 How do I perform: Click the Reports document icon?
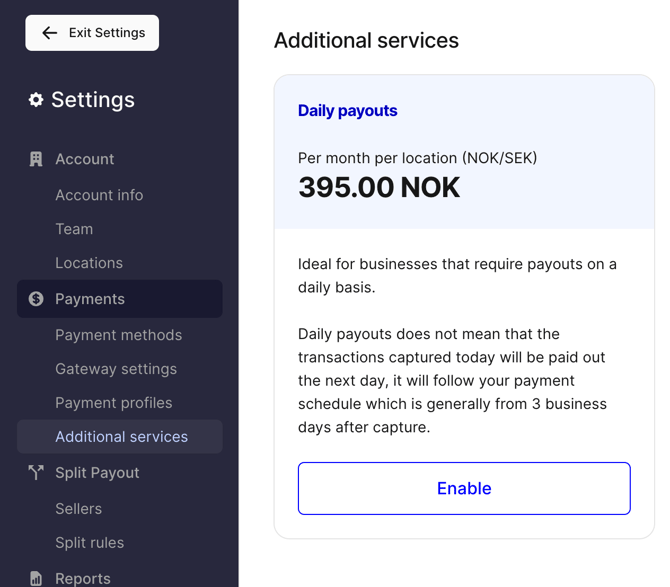36,578
